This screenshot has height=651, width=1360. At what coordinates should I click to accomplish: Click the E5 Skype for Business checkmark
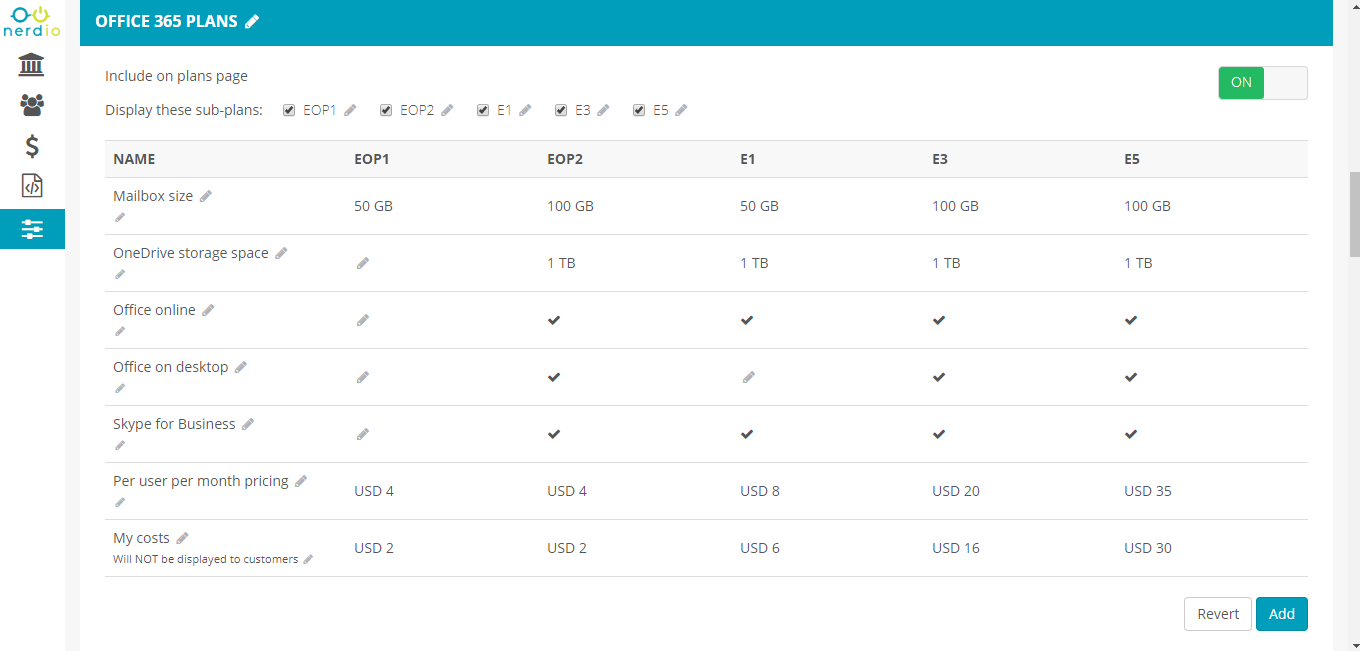(x=1131, y=434)
